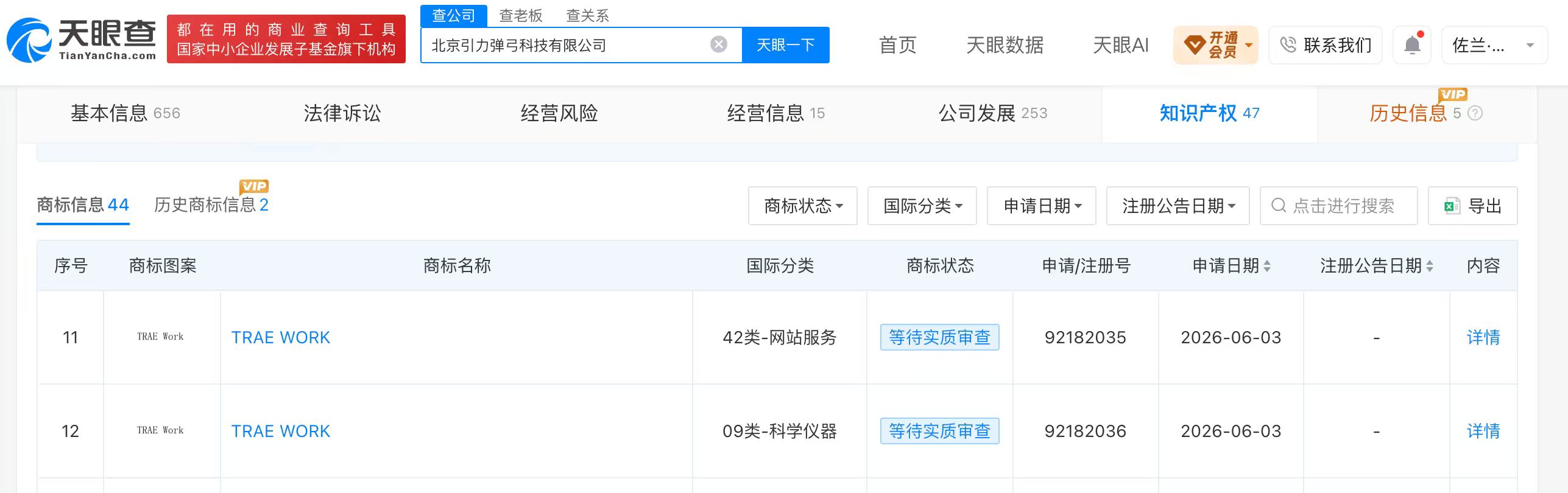Open the 申请日期 filter dropdown
The image size is (1568, 493).
pyautogui.click(x=1042, y=206)
